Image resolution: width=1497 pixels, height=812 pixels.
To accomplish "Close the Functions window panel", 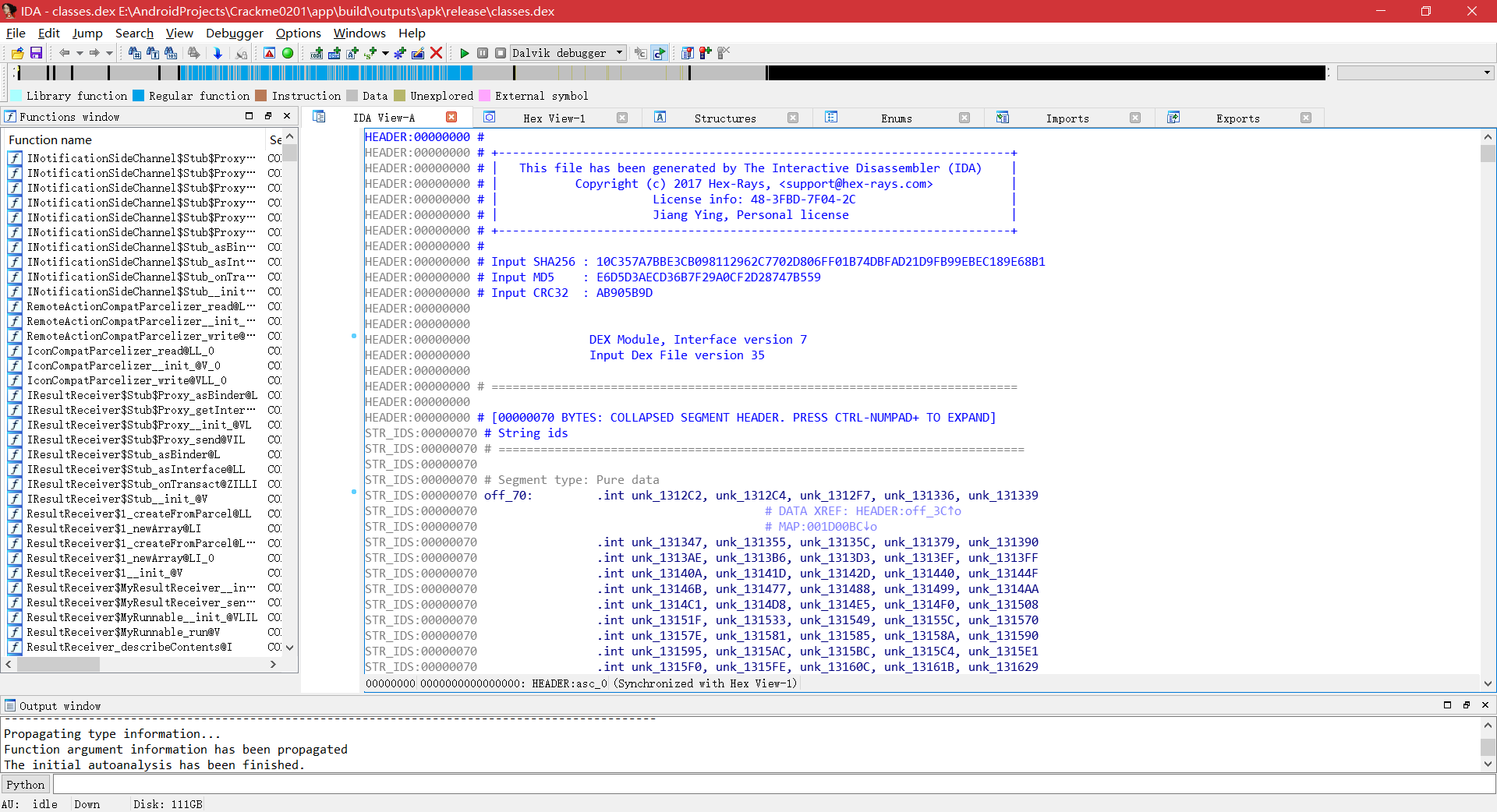I will (287, 116).
